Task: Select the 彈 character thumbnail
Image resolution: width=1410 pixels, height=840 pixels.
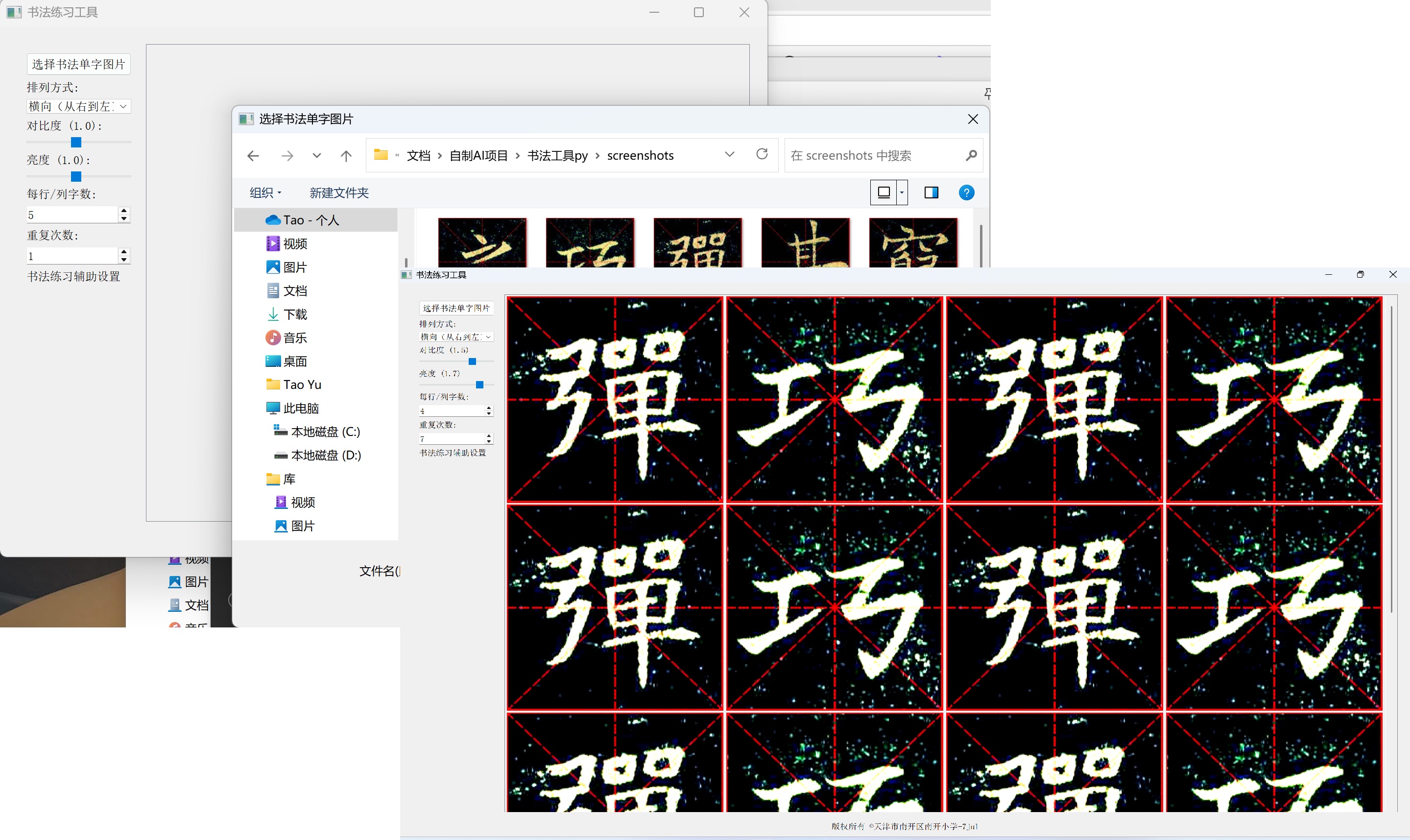Action: pyautogui.click(x=697, y=243)
